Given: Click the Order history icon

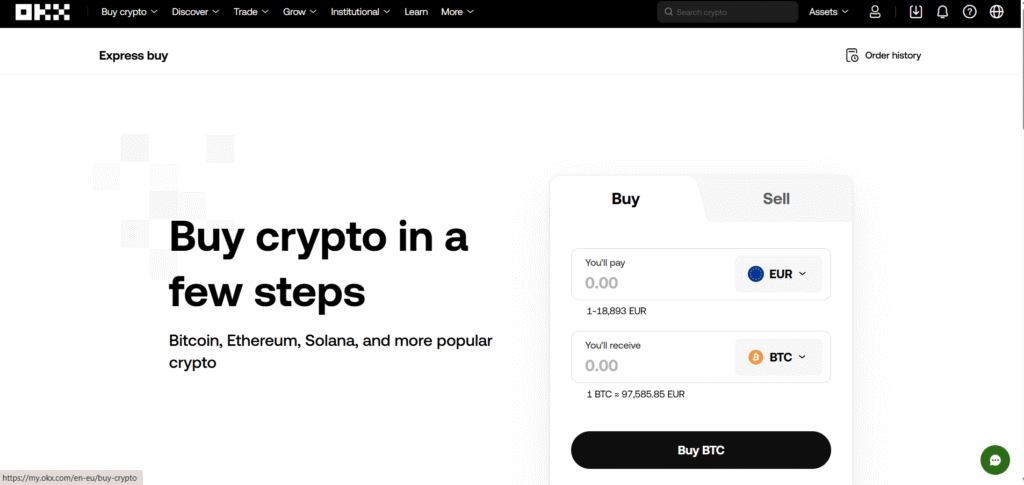Looking at the screenshot, I should click(x=852, y=55).
